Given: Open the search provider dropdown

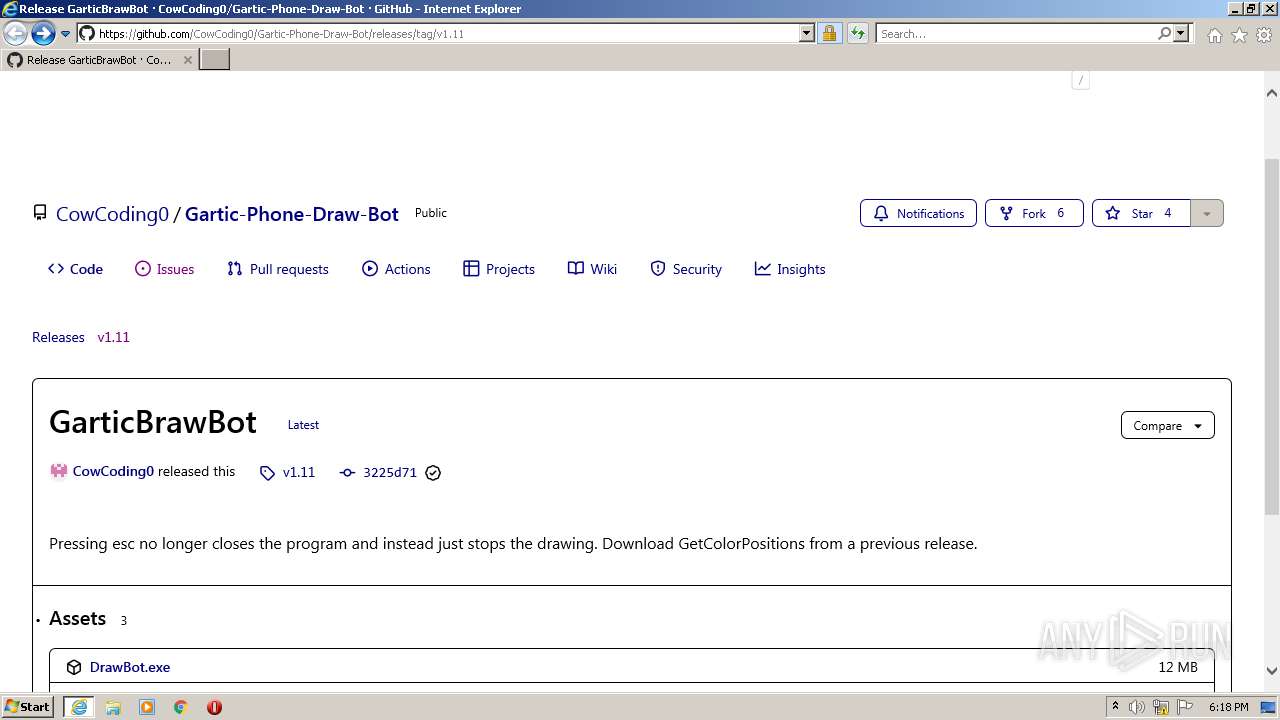Looking at the screenshot, I should (1181, 33).
